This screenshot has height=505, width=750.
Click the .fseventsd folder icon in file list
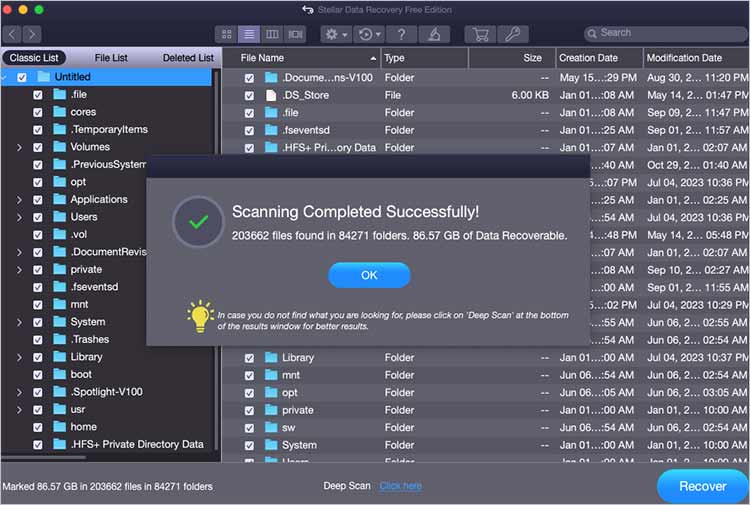click(x=271, y=130)
